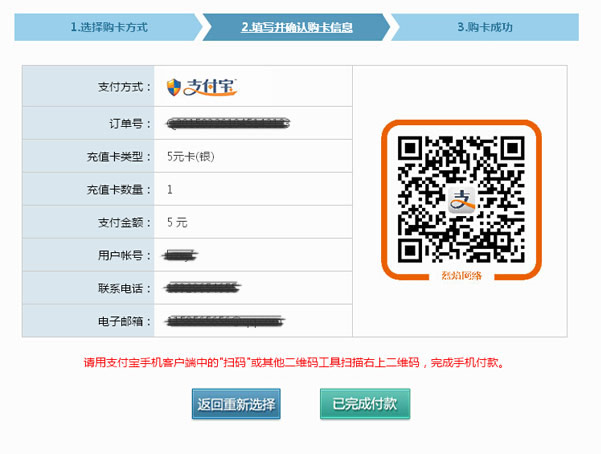Click the redacted 用户帐号 value
601x454 pixels.
(180, 255)
